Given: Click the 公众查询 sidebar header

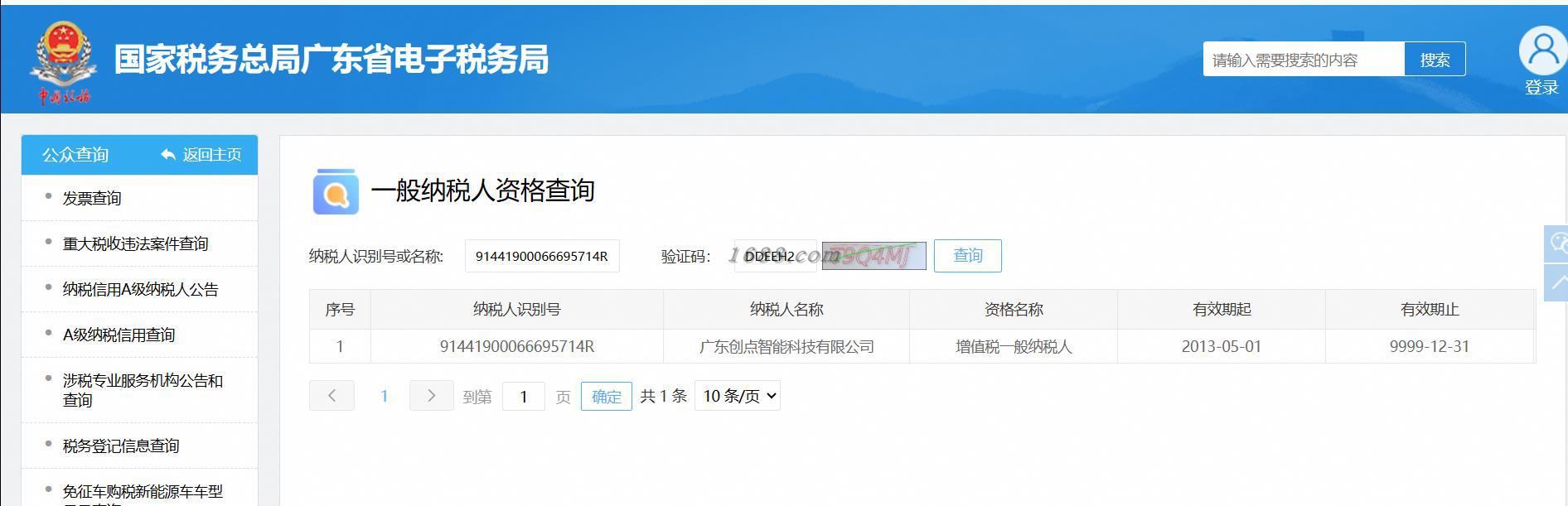Looking at the screenshot, I should coord(75,155).
